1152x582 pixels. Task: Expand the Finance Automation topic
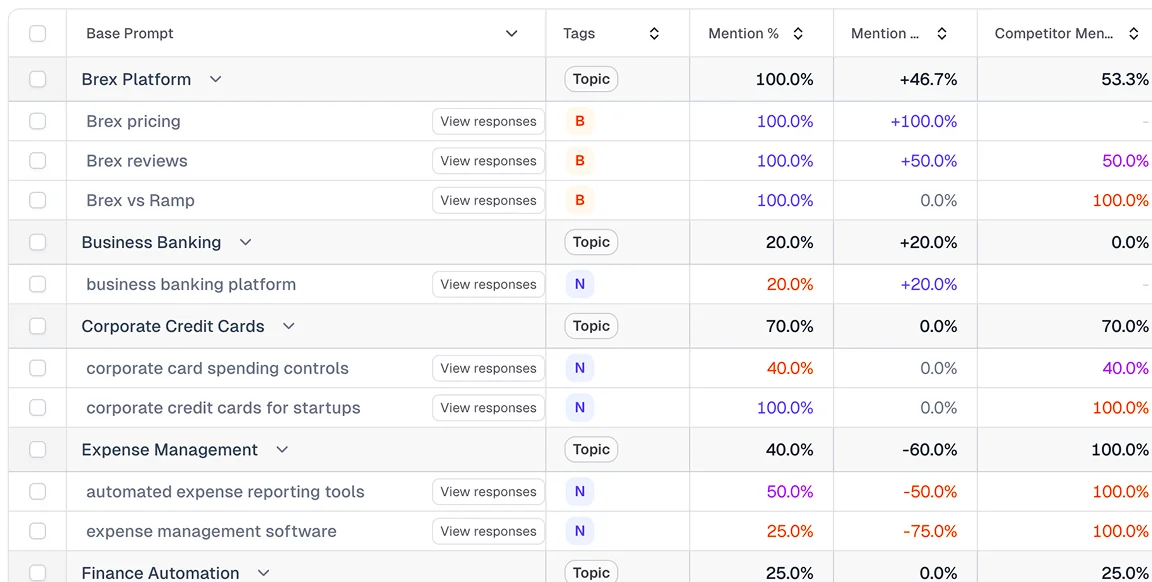[262, 572]
